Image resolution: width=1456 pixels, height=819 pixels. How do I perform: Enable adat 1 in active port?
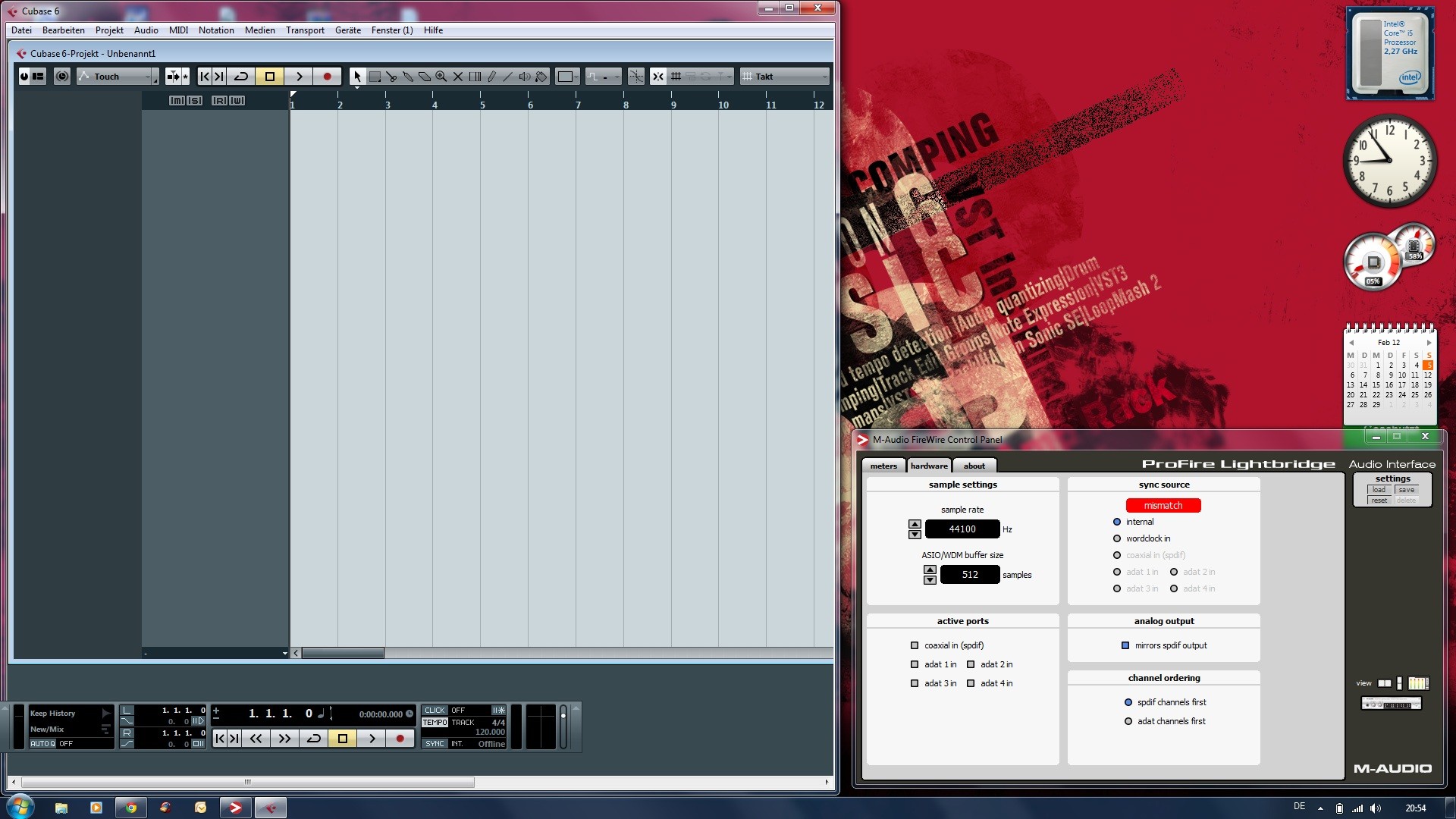click(x=915, y=664)
